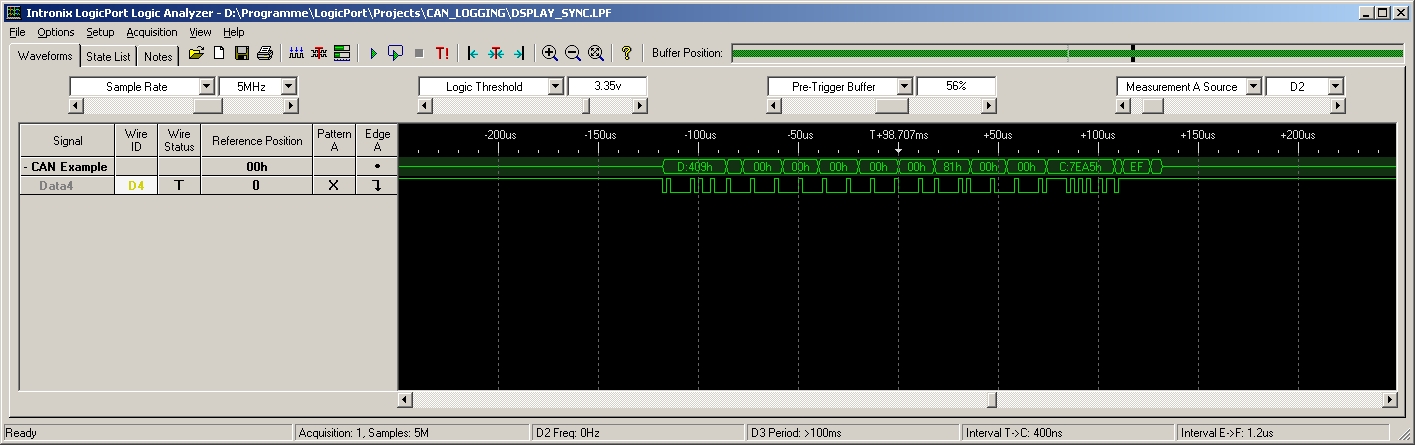Click the green signal layout toolbar icon
1415x445 pixels.
click(342, 53)
